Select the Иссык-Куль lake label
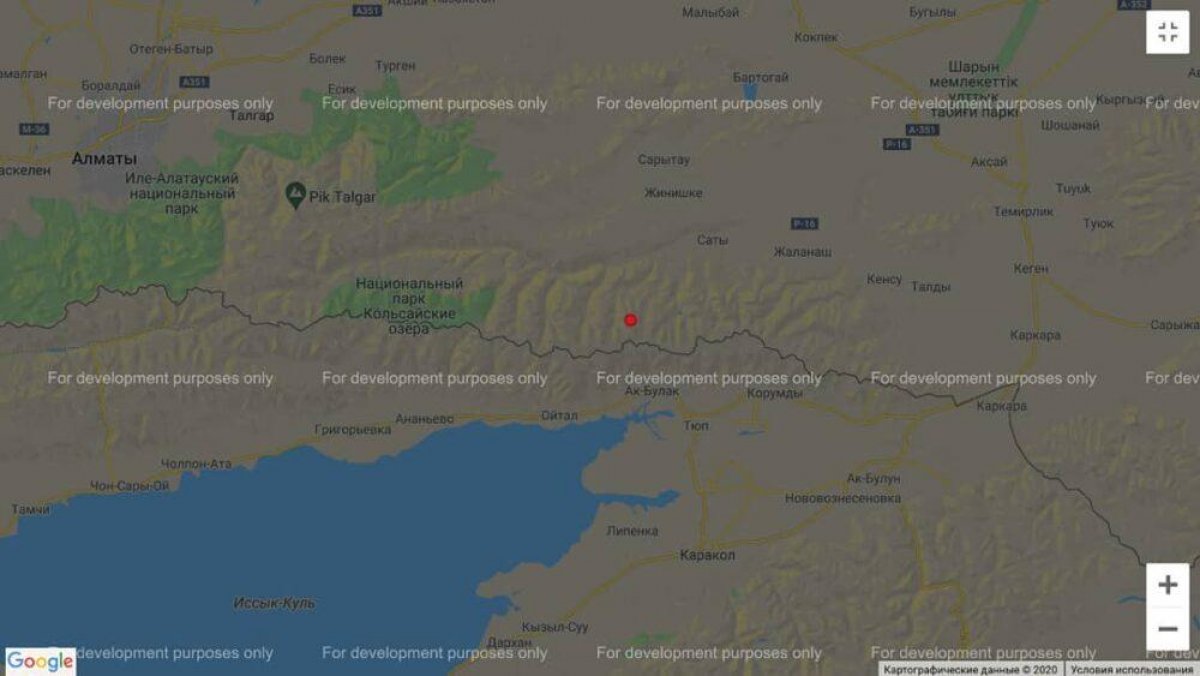The height and width of the screenshot is (676, 1200). (x=274, y=603)
